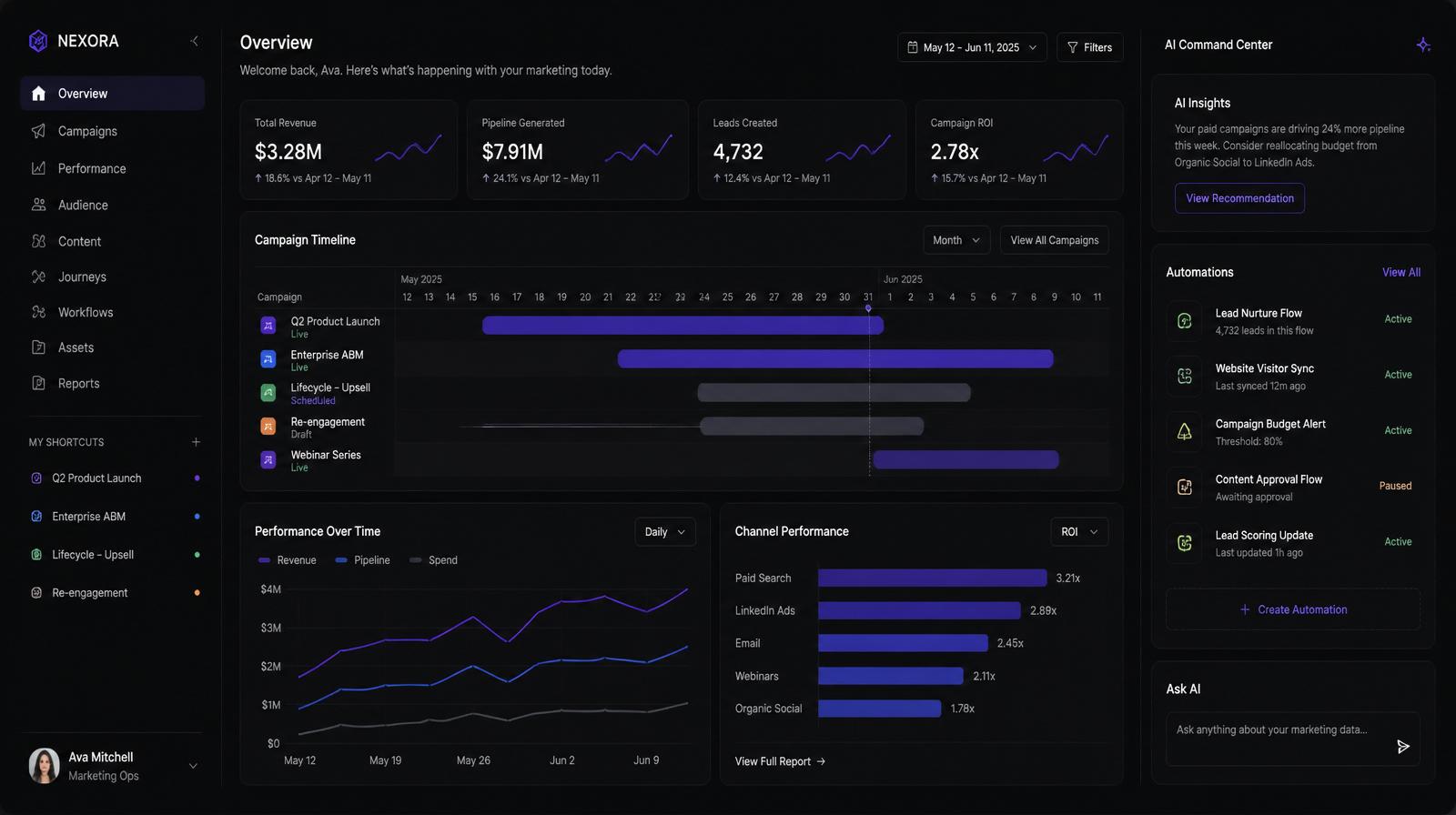Image resolution: width=1456 pixels, height=815 pixels.
Task: Open the Daily interval dropdown
Action: [665, 532]
